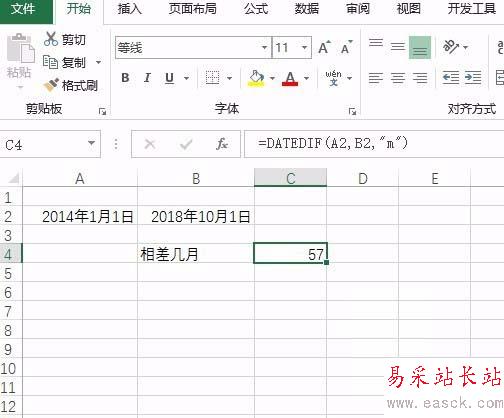Image resolution: width=504 pixels, height=418 pixels.
Task: Click the text orientation icon
Action: [450, 47]
